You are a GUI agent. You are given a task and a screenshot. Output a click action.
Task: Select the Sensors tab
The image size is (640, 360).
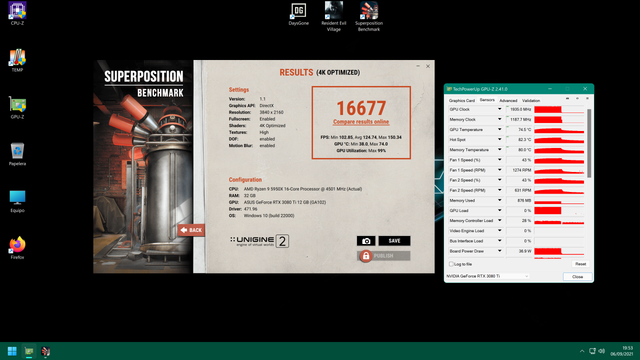(x=487, y=100)
